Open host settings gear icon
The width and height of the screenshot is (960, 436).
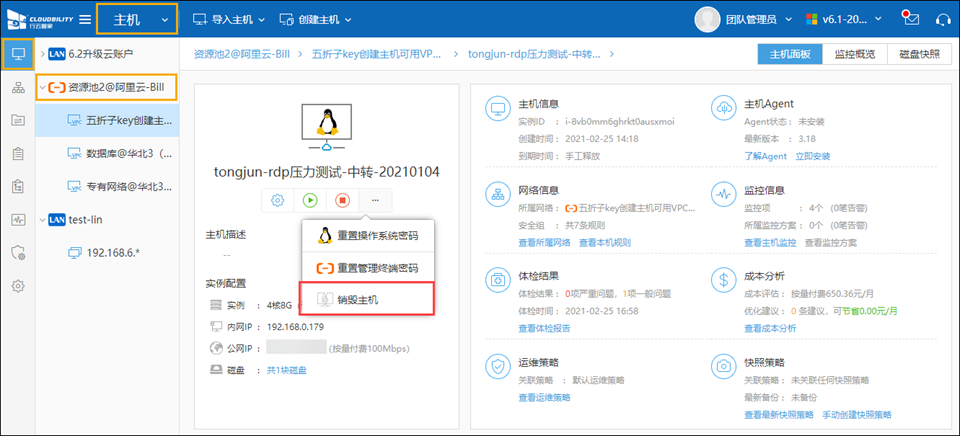[x=277, y=200]
